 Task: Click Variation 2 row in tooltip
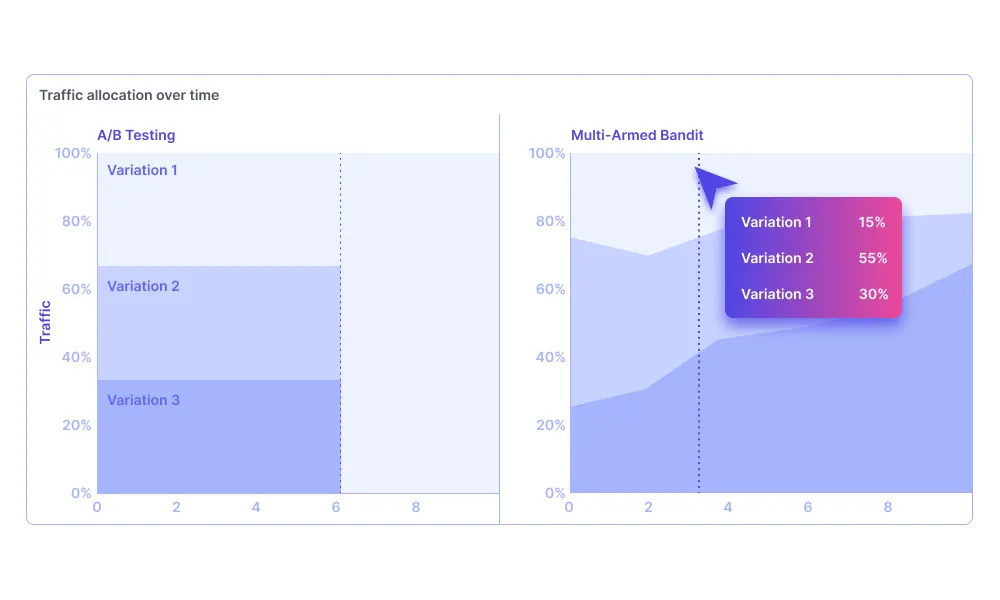pos(813,258)
